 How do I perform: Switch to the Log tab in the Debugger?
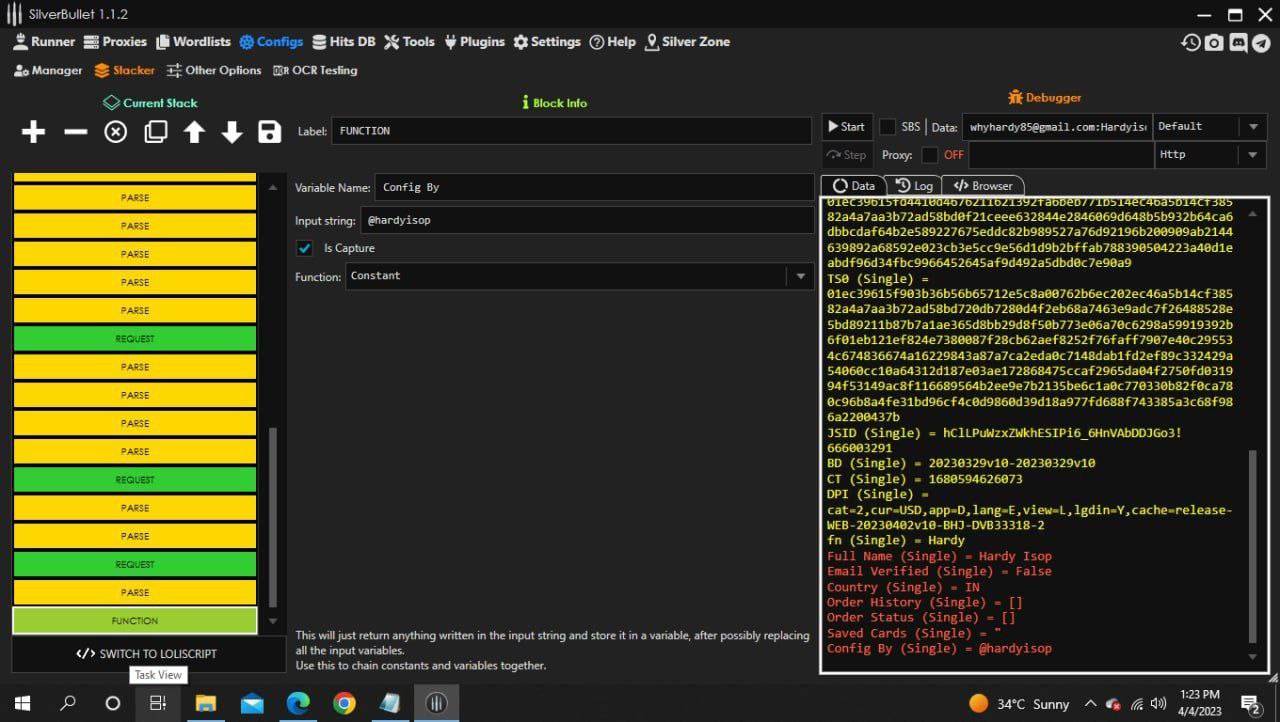coord(914,185)
